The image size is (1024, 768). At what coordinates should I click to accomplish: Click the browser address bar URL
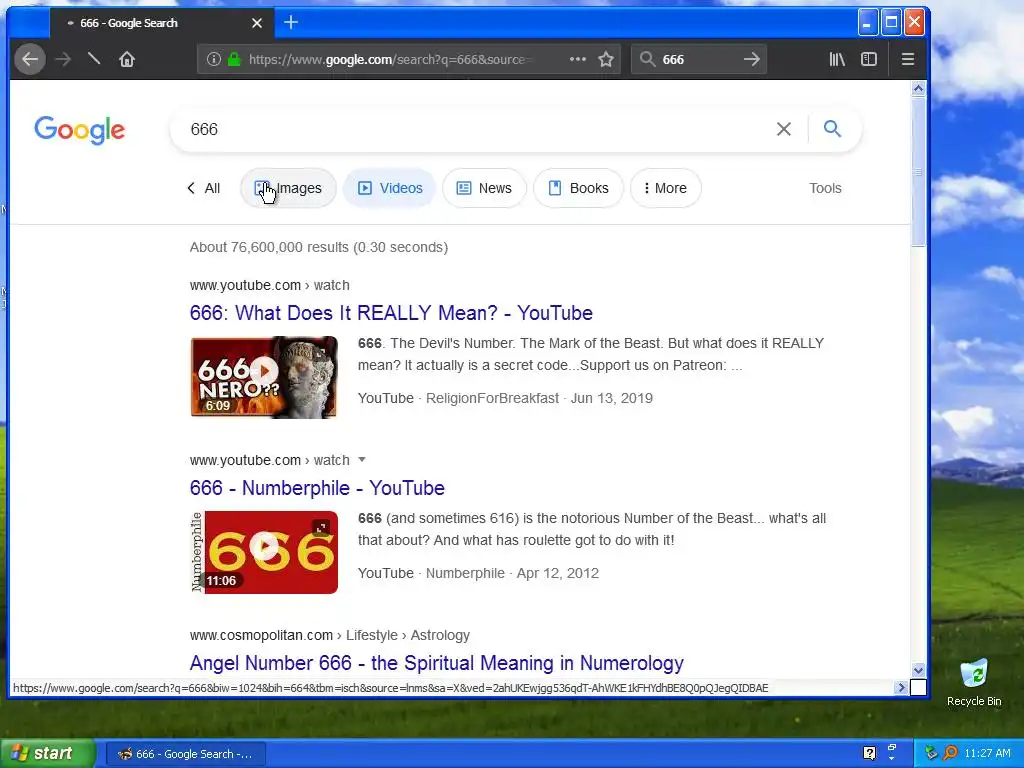(391, 59)
